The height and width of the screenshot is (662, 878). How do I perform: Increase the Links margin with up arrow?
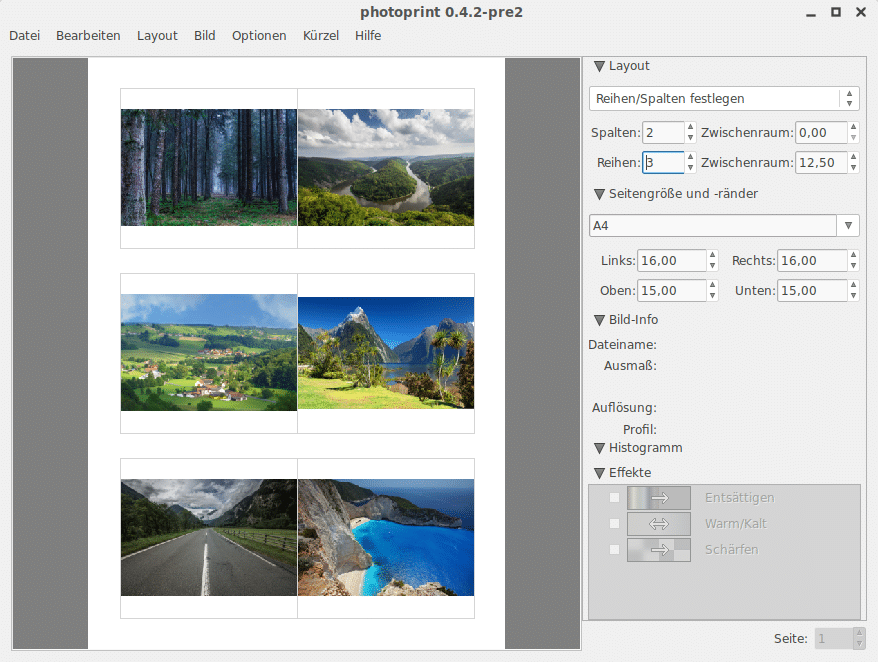click(x=712, y=255)
